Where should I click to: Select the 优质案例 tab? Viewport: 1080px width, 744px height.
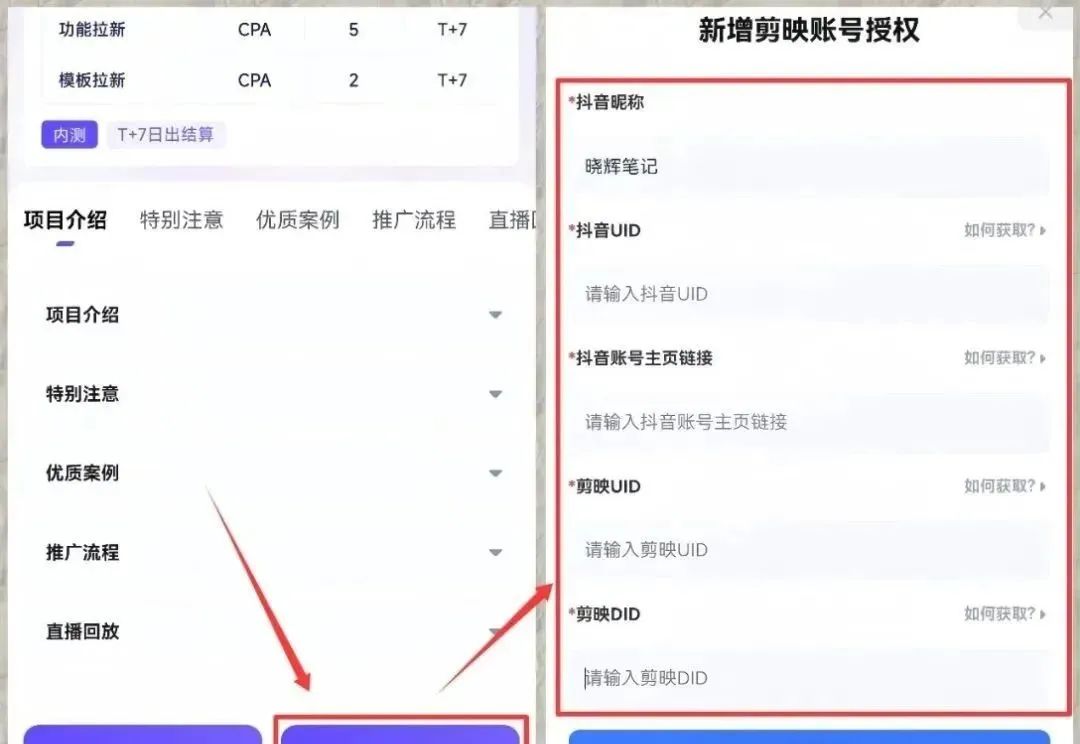coord(298,220)
